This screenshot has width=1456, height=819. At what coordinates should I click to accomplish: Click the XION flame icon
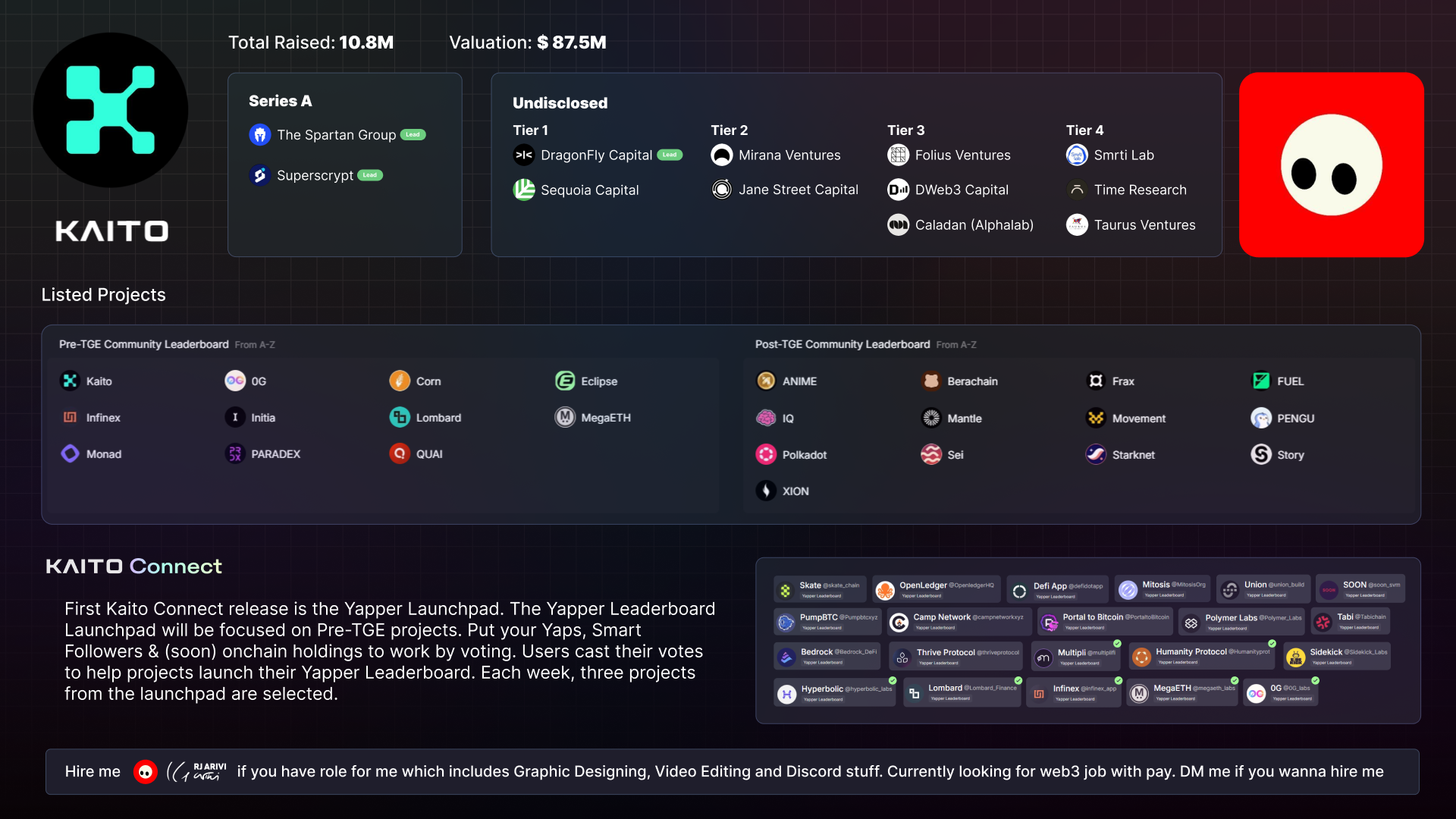pyautogui.click(x=766, y=491)
